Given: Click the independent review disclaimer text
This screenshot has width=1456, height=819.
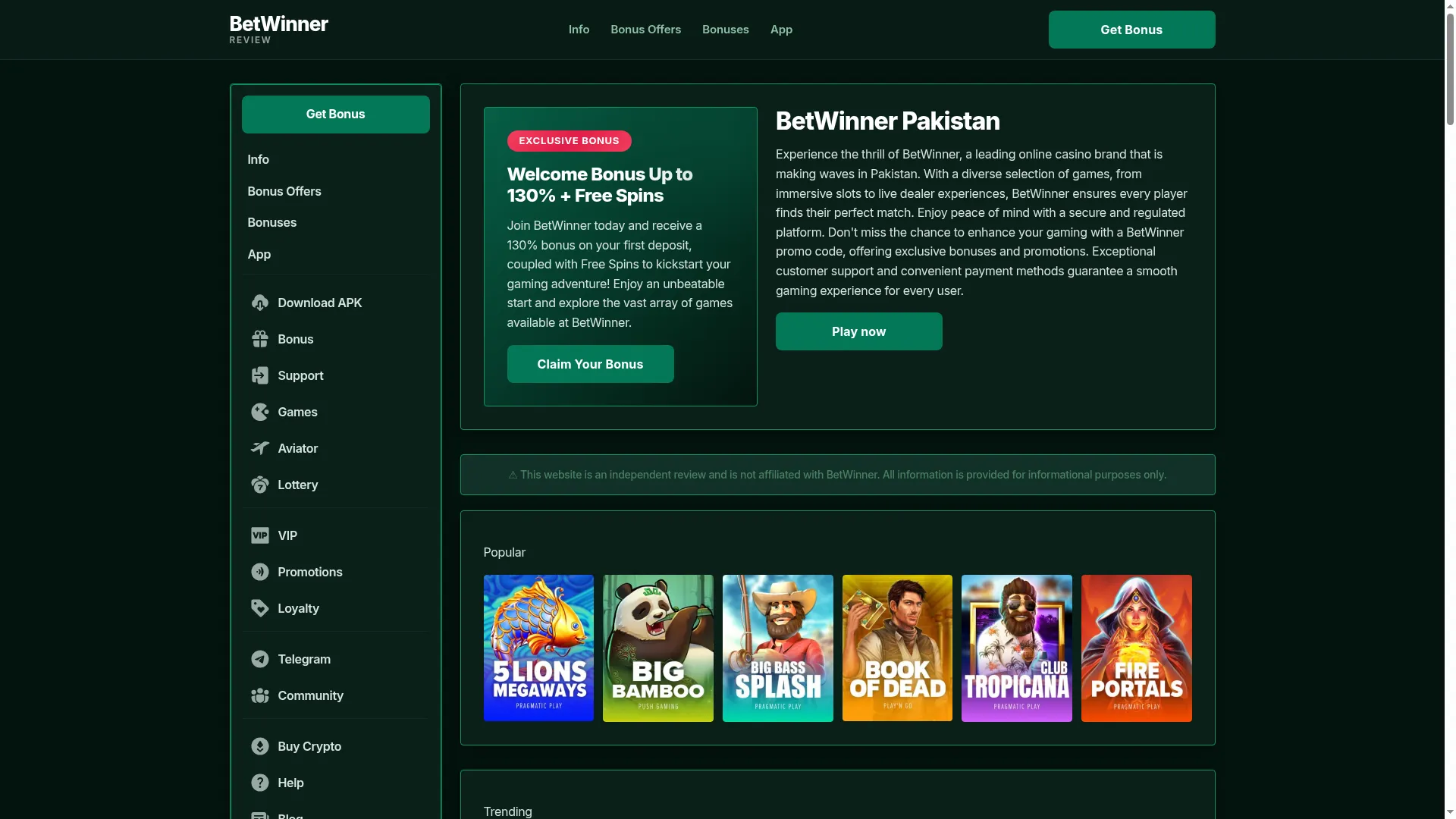Looking at the screenshot, I should 837,475.
